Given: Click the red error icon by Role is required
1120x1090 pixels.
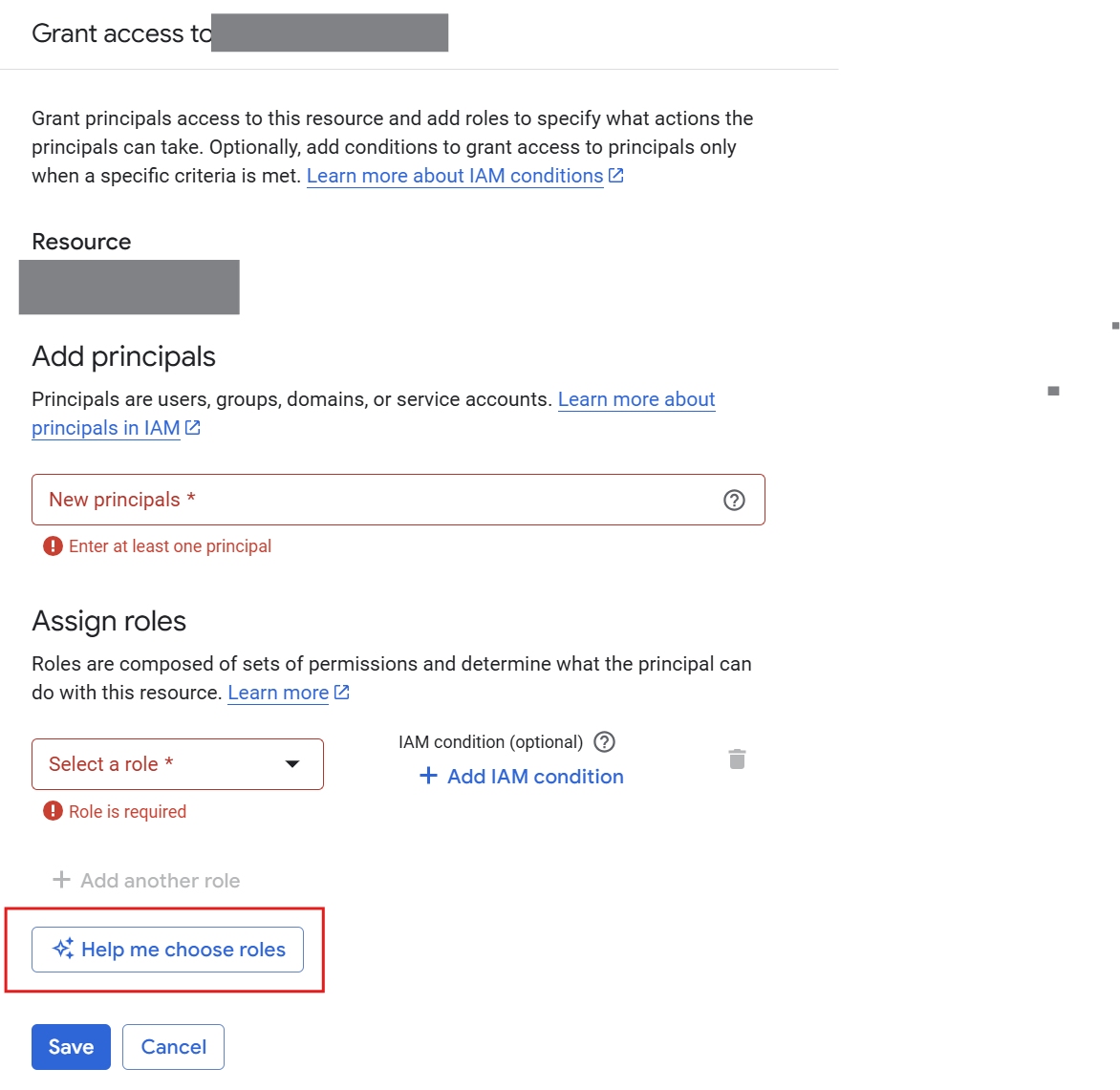Looking at the screenshot, I should (53, 812).
